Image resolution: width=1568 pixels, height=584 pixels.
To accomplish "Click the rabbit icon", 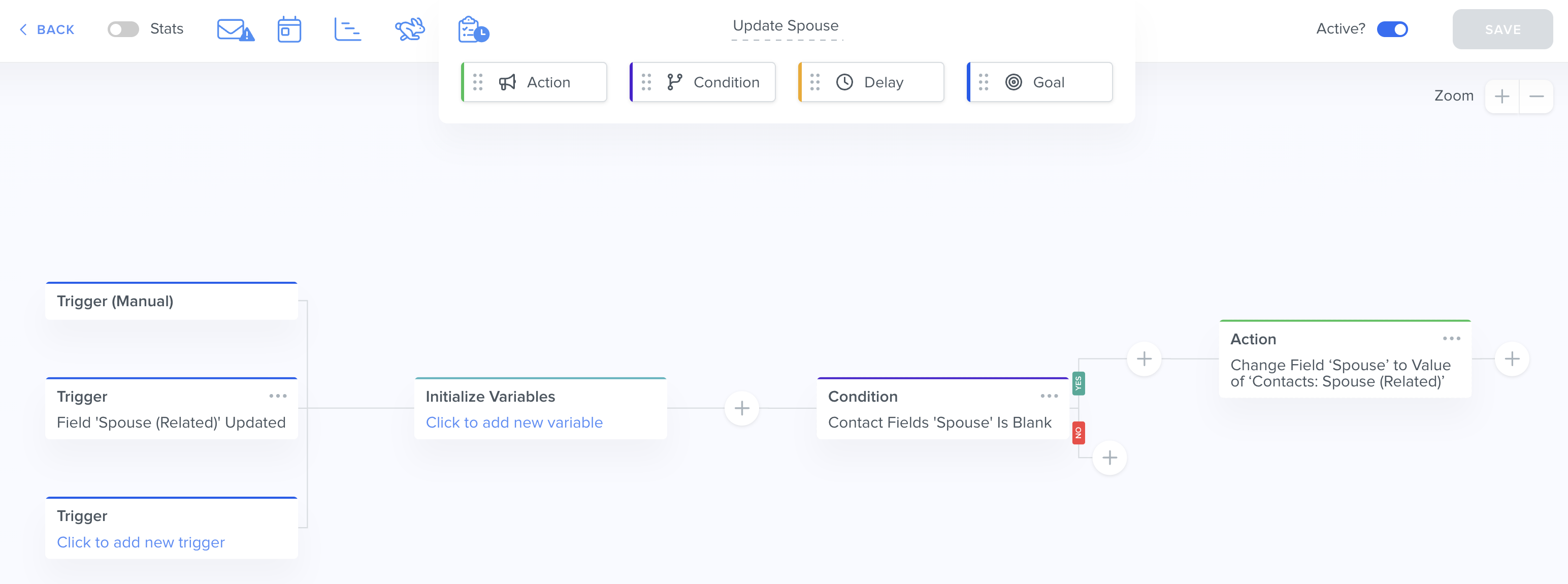I will [410, 29].
